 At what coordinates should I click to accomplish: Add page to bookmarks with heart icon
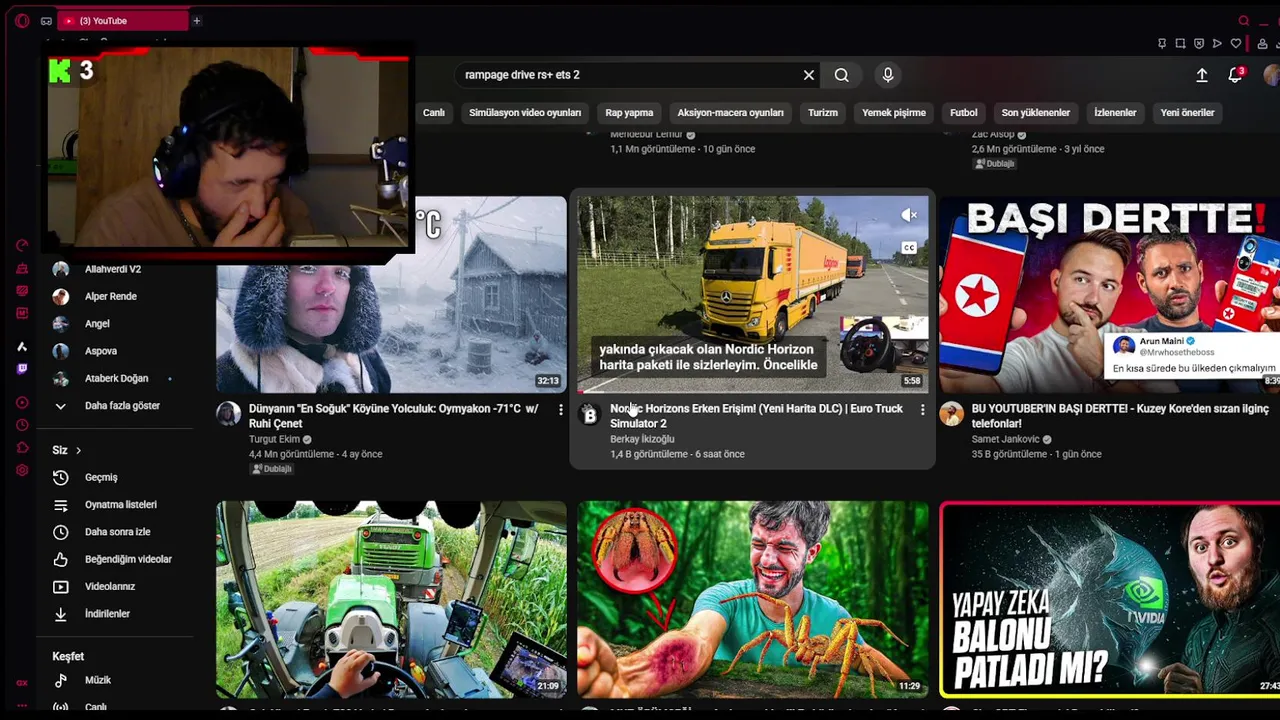[x=1236, y=44]
